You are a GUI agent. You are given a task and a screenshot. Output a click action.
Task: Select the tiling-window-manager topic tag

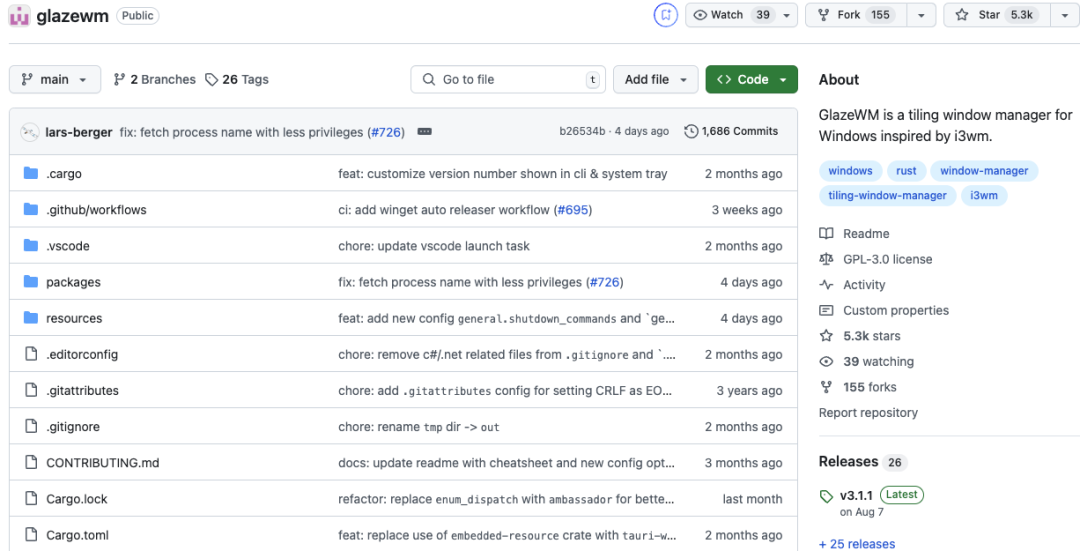887,196
